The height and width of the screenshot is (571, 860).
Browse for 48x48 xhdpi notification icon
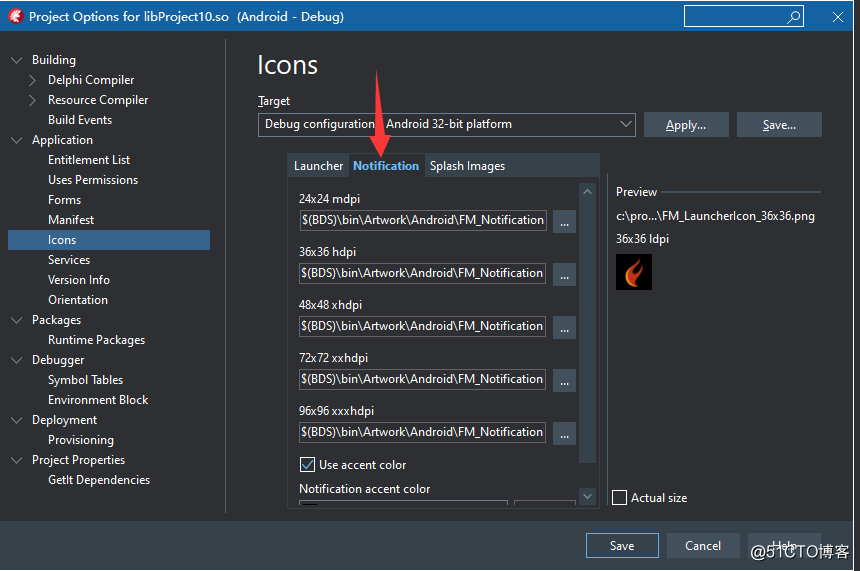564,327
